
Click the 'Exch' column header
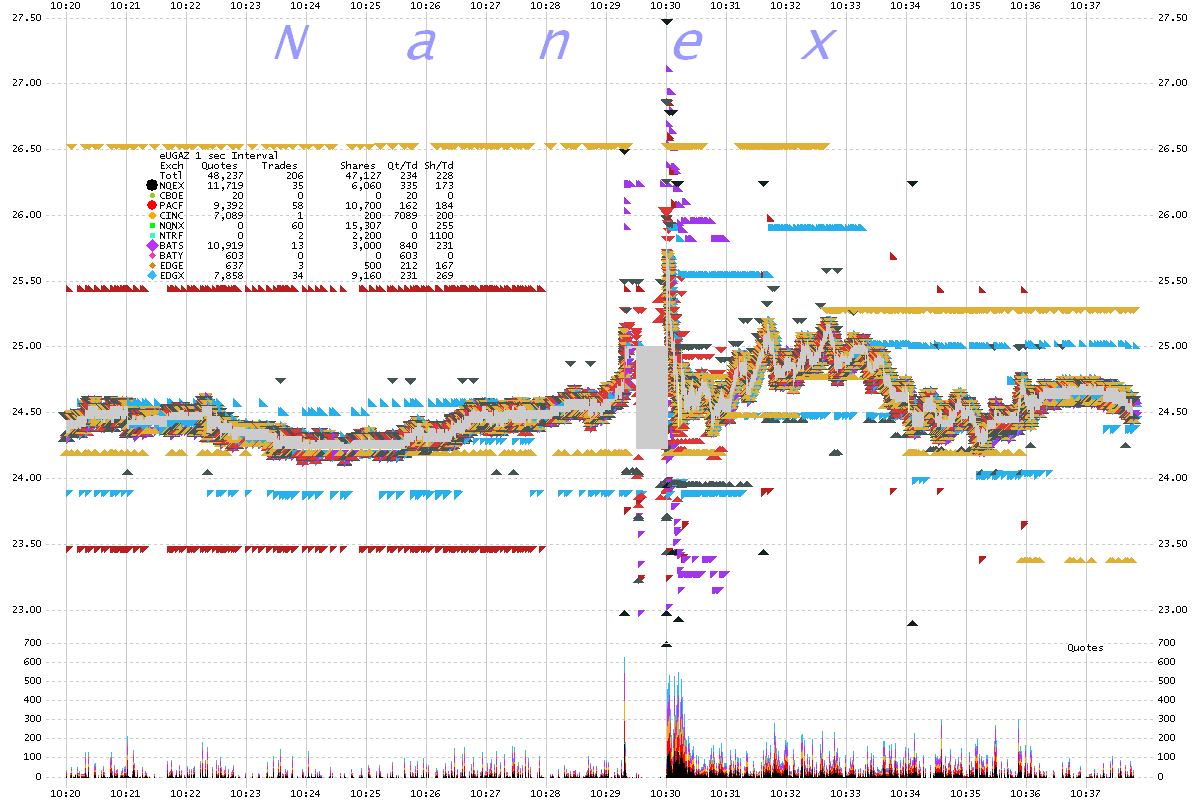coord(172,166)
